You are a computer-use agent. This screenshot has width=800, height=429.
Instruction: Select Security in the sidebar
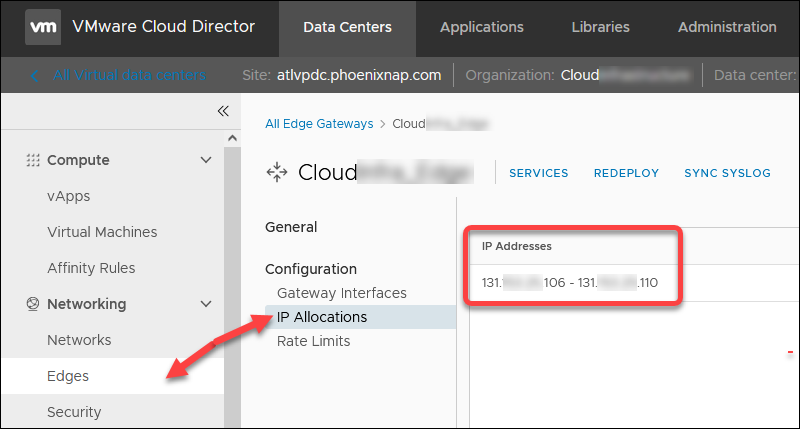point(74,412)
